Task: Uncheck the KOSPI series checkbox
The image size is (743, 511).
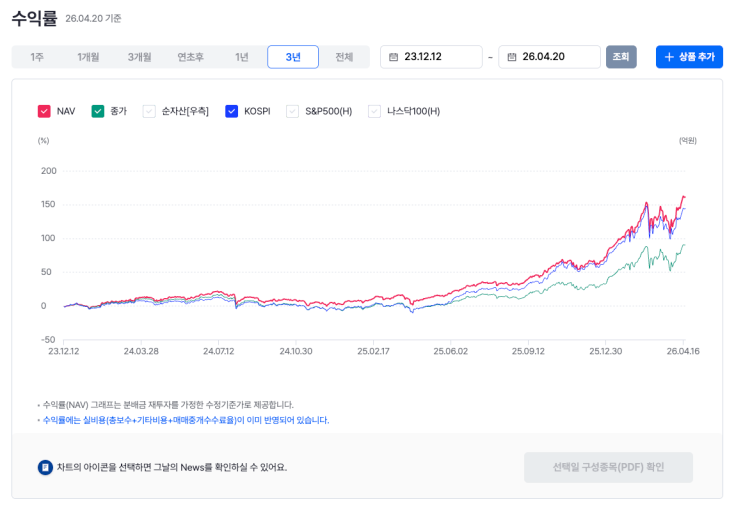Action: [232, 111]
